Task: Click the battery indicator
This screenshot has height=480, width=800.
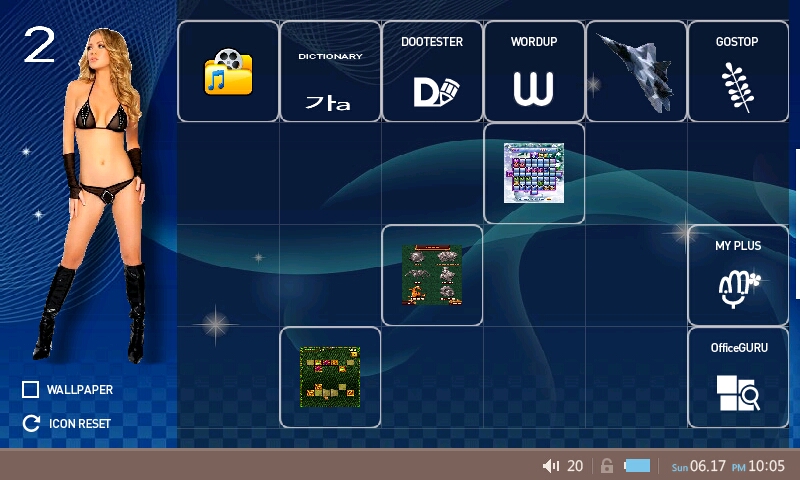Action: click(637, 466)
